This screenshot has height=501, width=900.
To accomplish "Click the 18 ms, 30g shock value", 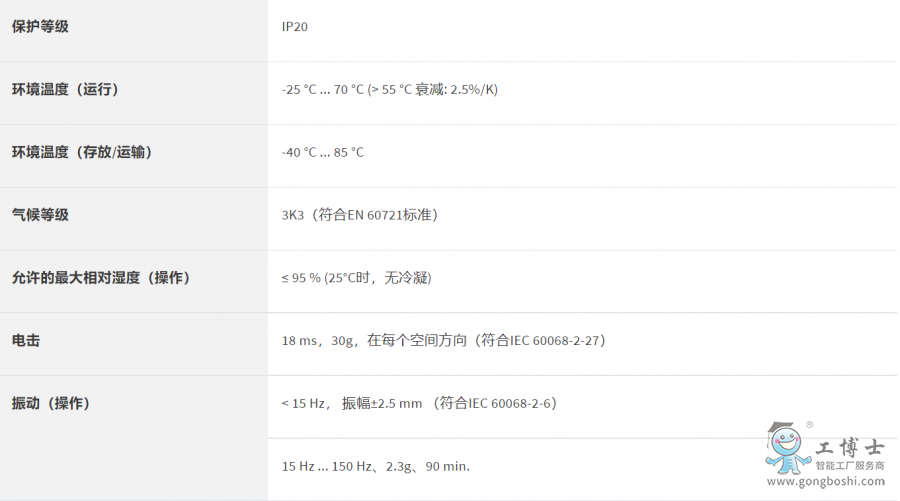I will click(318, 341).
